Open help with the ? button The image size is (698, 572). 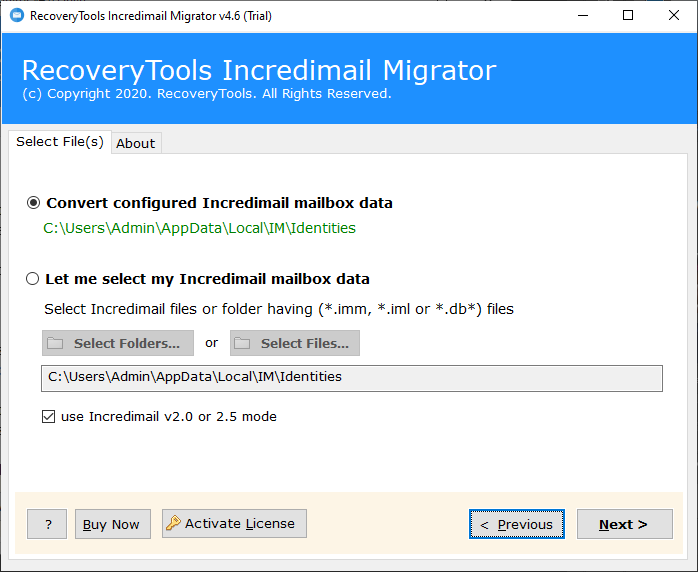[x=47, y=524]
